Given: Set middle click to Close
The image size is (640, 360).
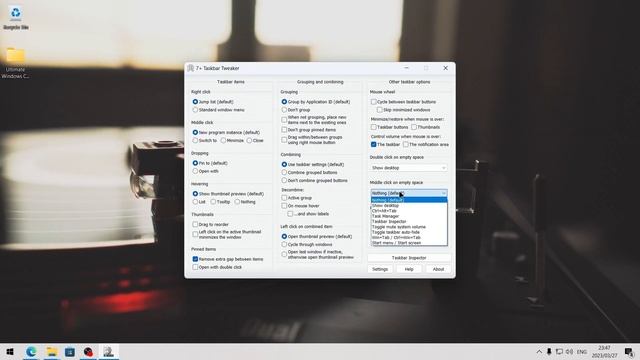Looking at the screenshot, I should [255, 140].
